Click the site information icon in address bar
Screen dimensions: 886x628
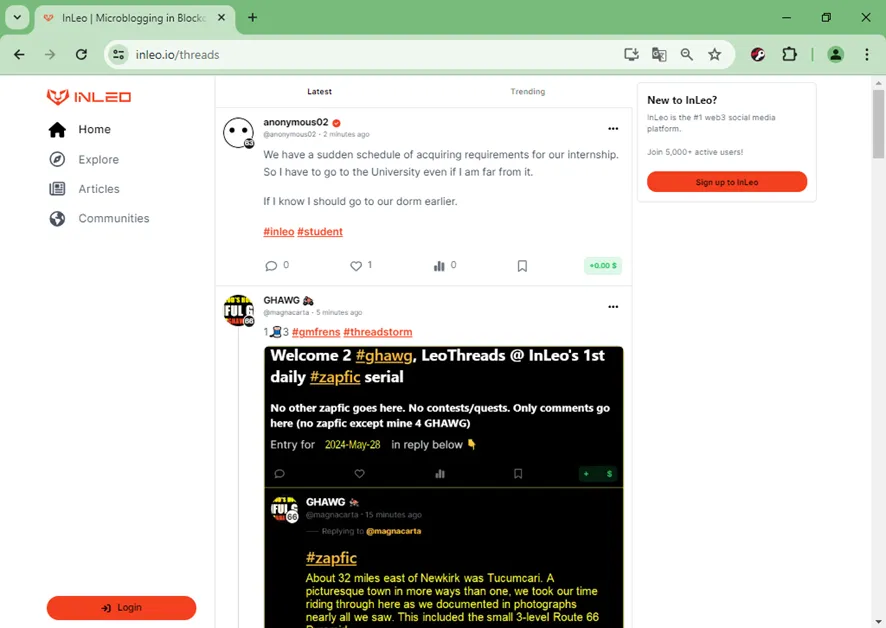click(119, 54)
